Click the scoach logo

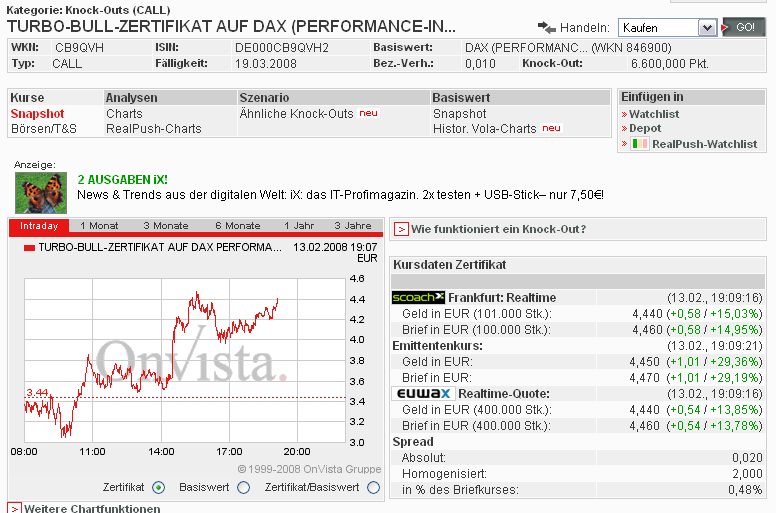418,298
